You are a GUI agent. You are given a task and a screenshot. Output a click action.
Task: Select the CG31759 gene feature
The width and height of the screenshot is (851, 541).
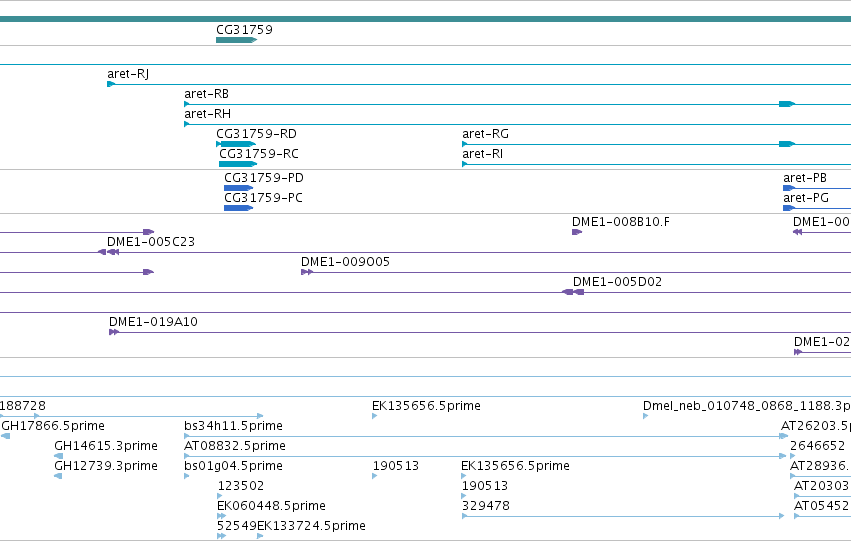pos(244,30)
